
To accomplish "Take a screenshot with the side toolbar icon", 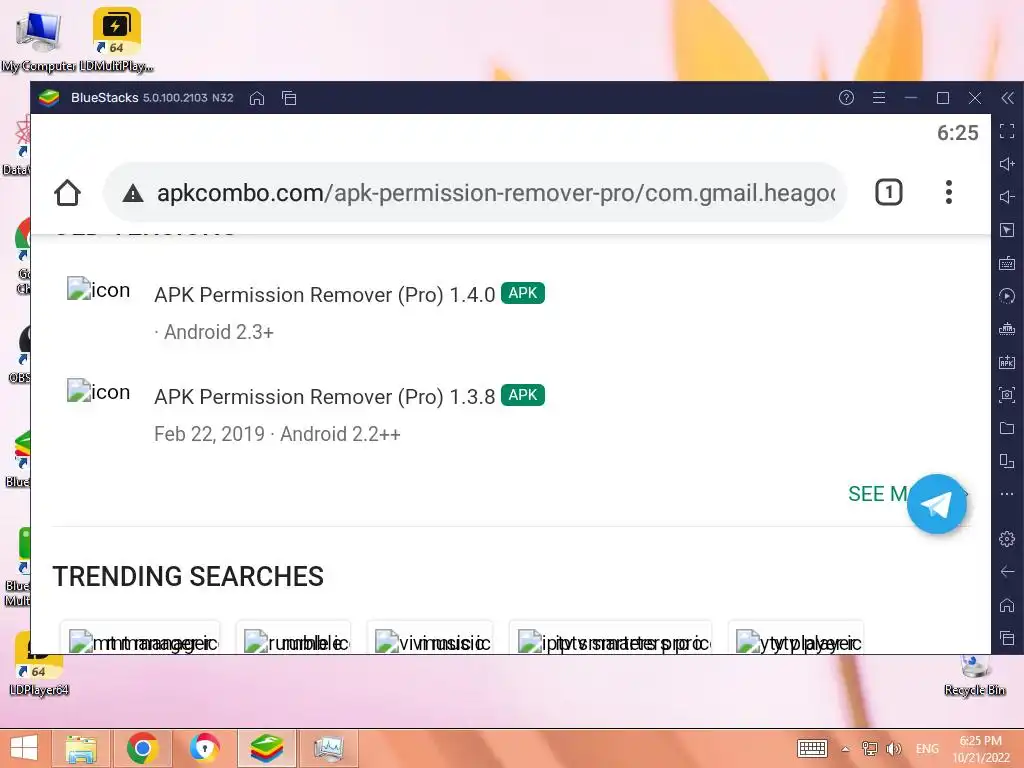I will coord(1007,394).
